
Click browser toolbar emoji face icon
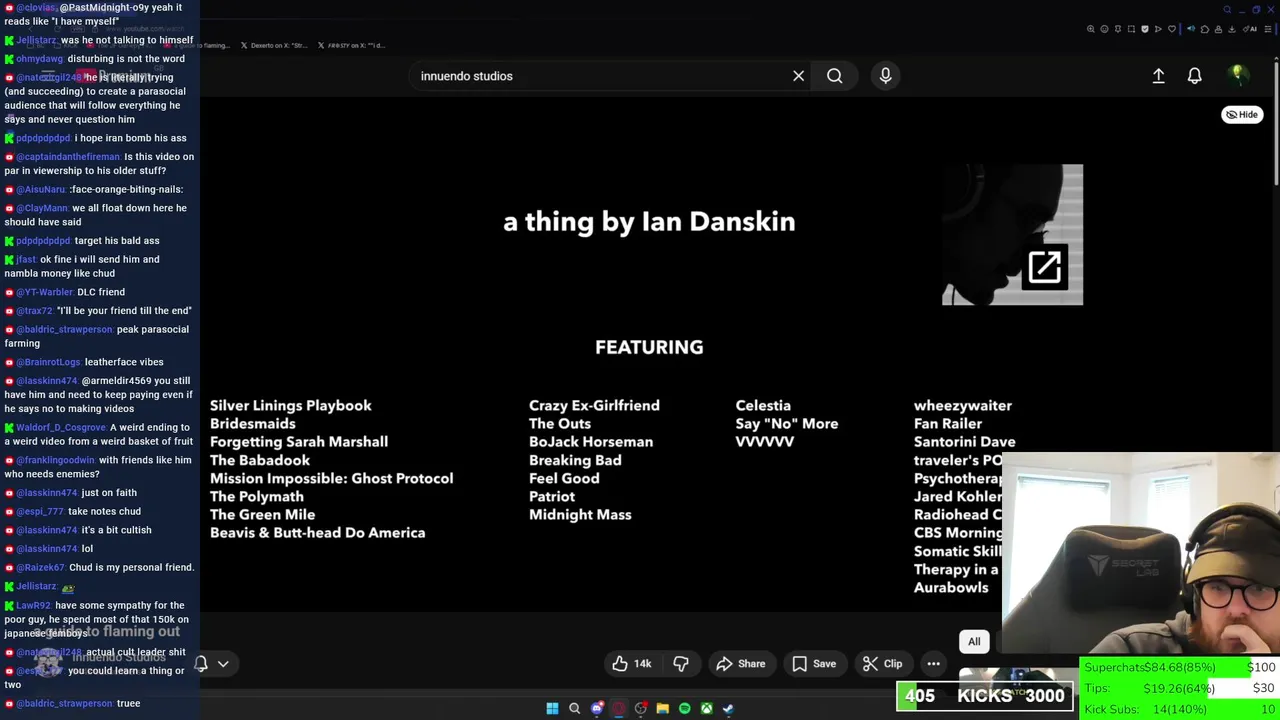pos(1104,29)
